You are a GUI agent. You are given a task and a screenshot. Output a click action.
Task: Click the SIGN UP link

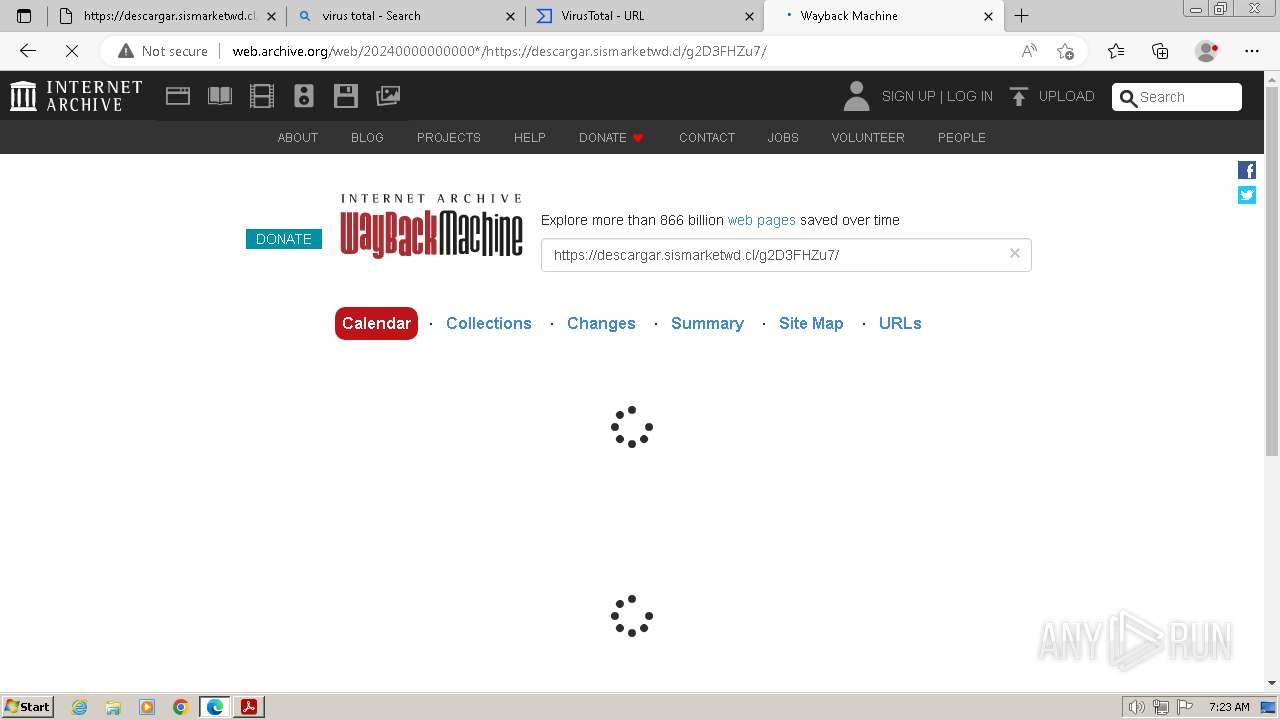(908, 96)
